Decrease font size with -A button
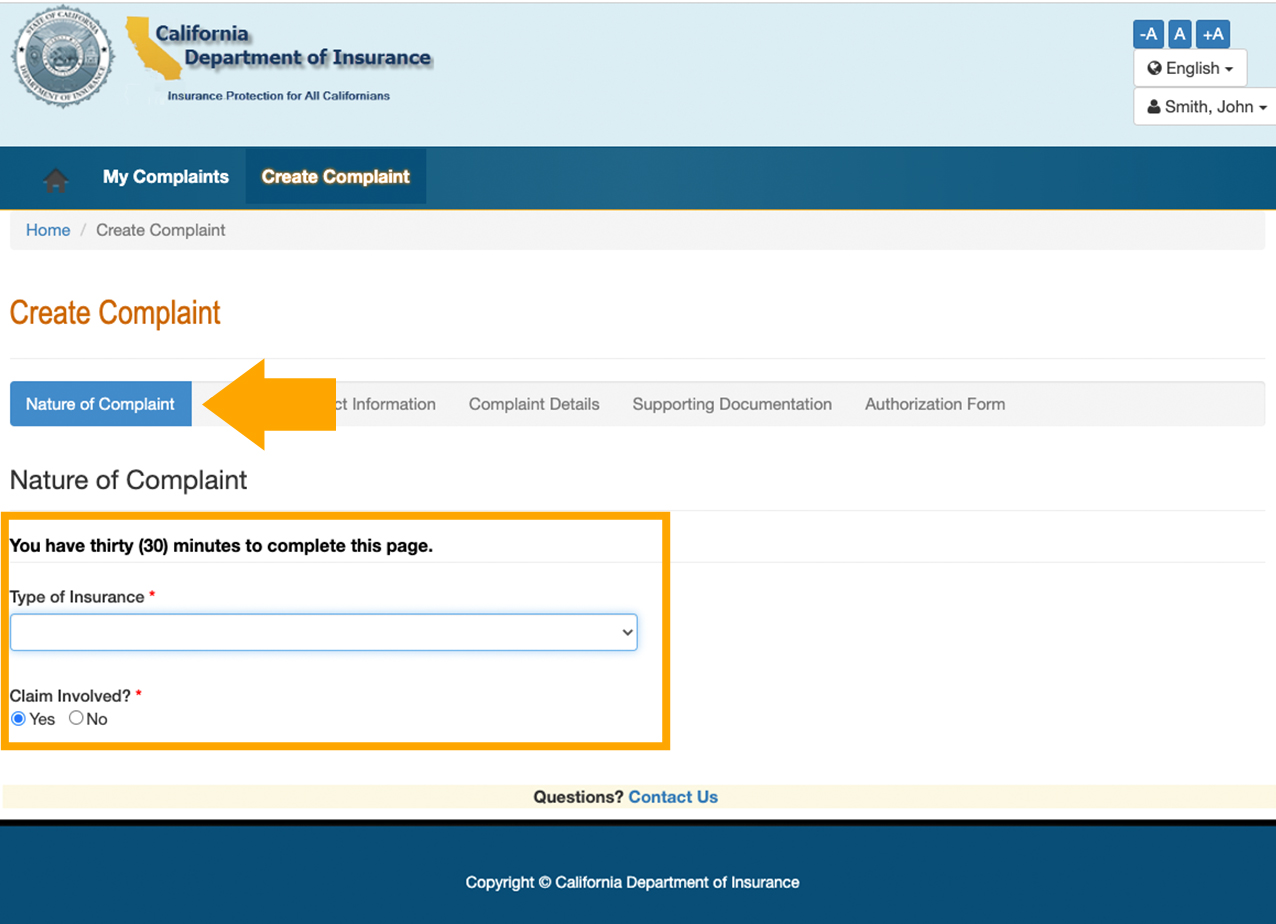1276x924 pixels. point(1148,34)
